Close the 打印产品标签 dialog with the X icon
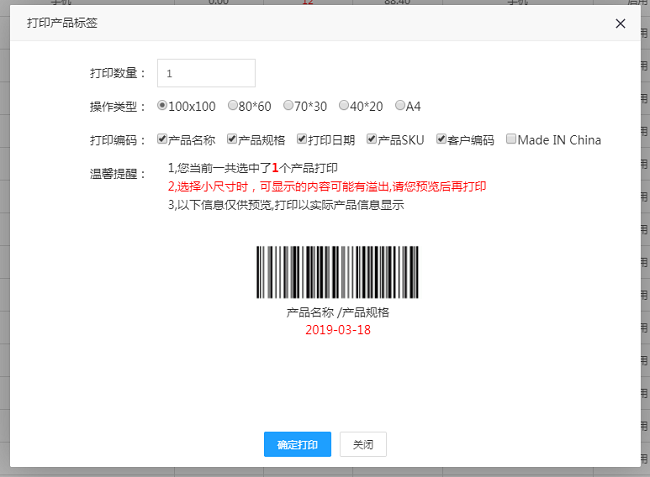650x477 pixels. [621, 22]
